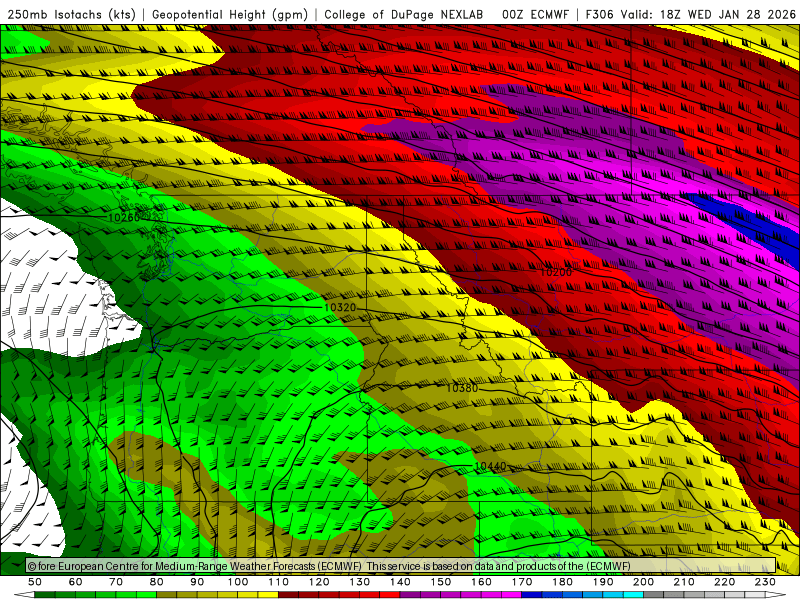Click the 180 value on the color scale

562,582
